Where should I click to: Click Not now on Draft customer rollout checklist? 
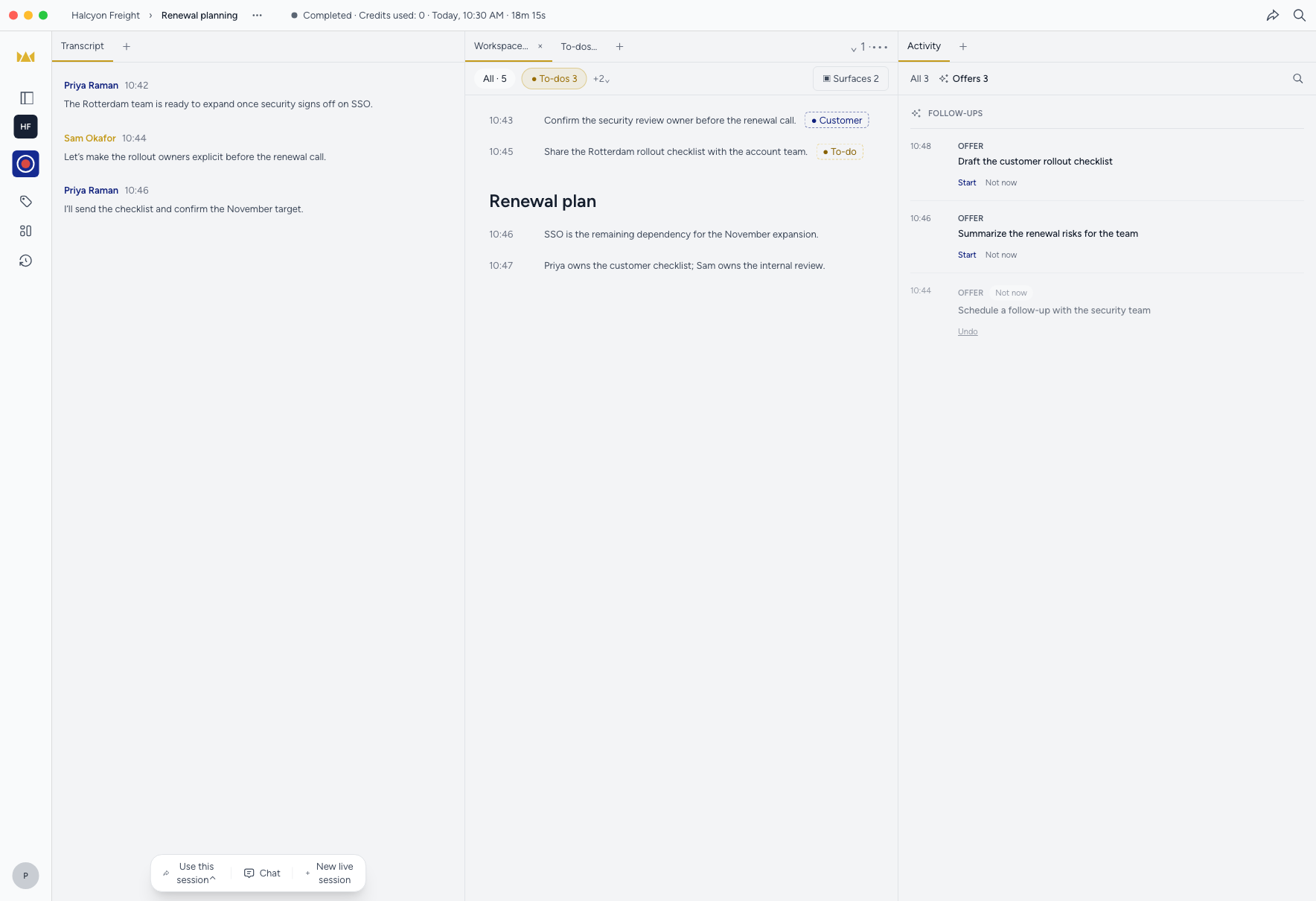coord(1001,182)
